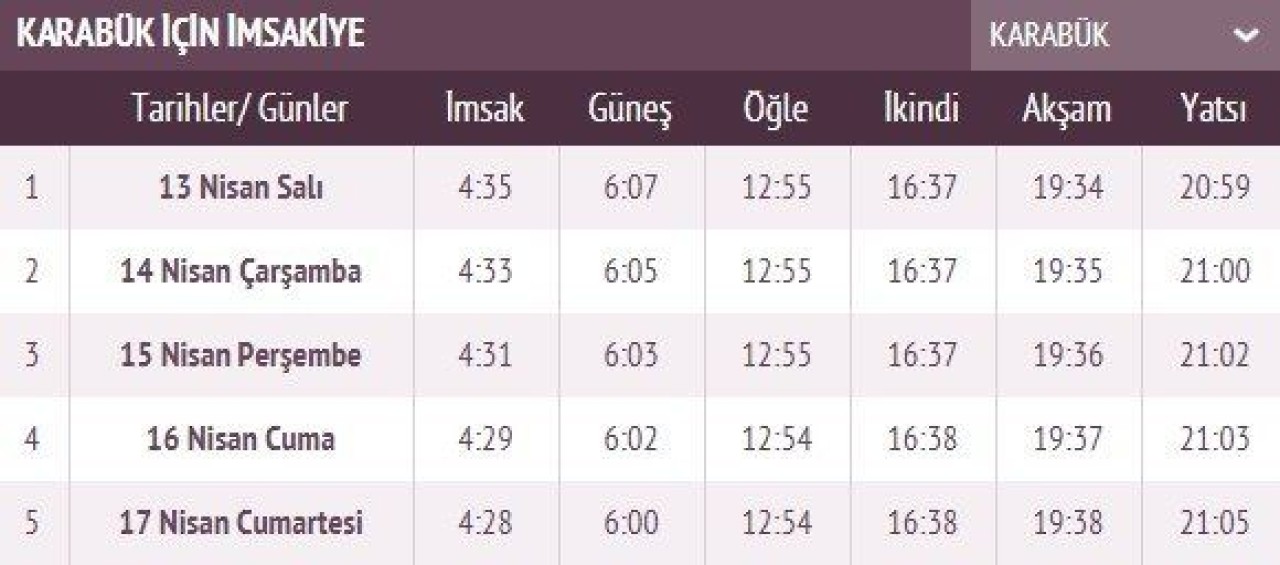Screen dimensions: 1280x565
Task: Click the dropdown chevron arrow
Action: click(1246, 36)
